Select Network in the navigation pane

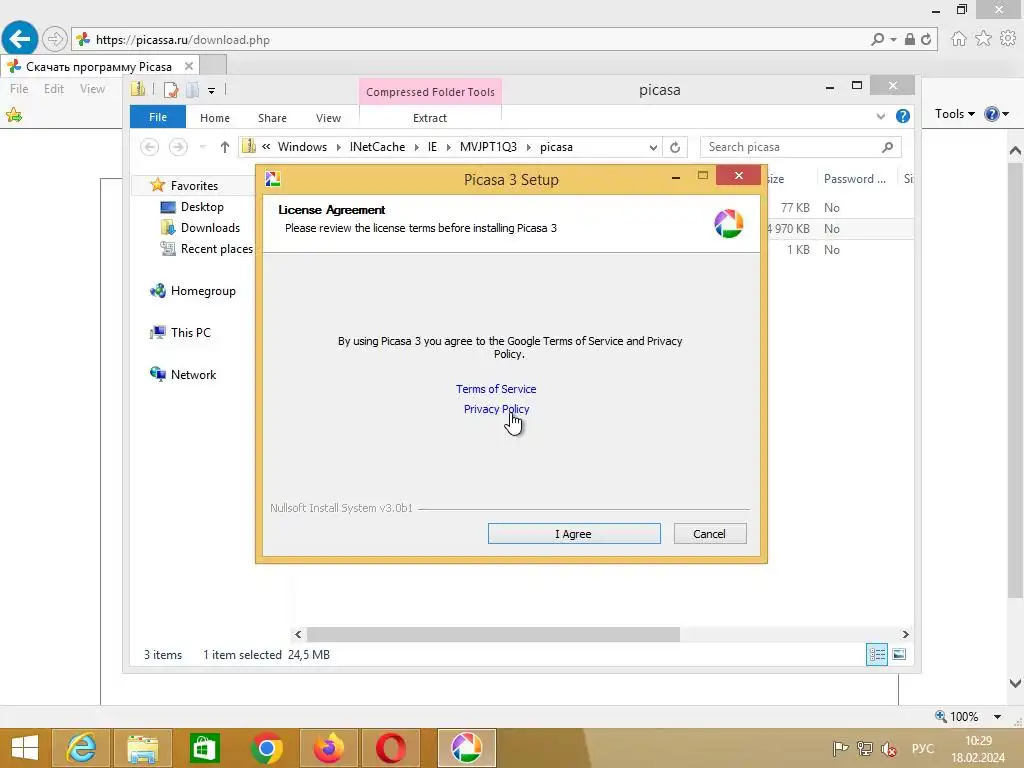coord(193,375)
